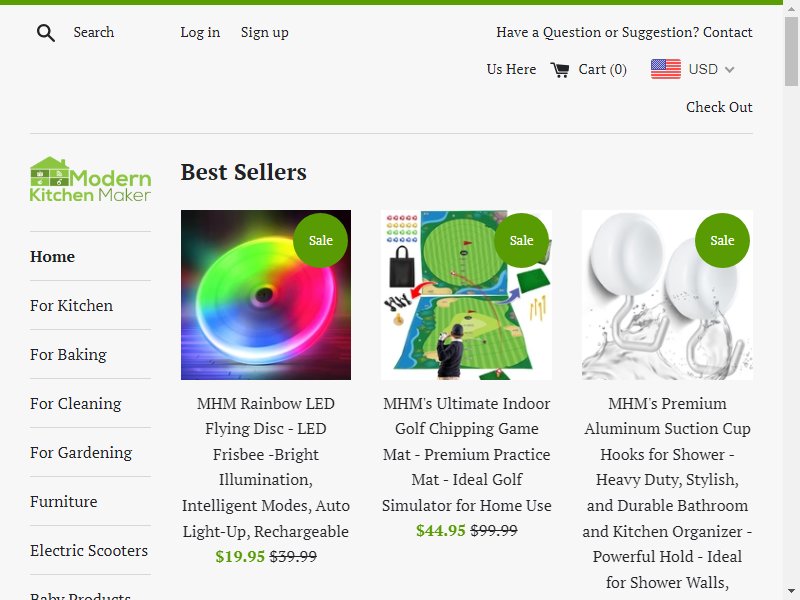
Task: Go to For Gardening category
Action: click(x=81, y=453)
